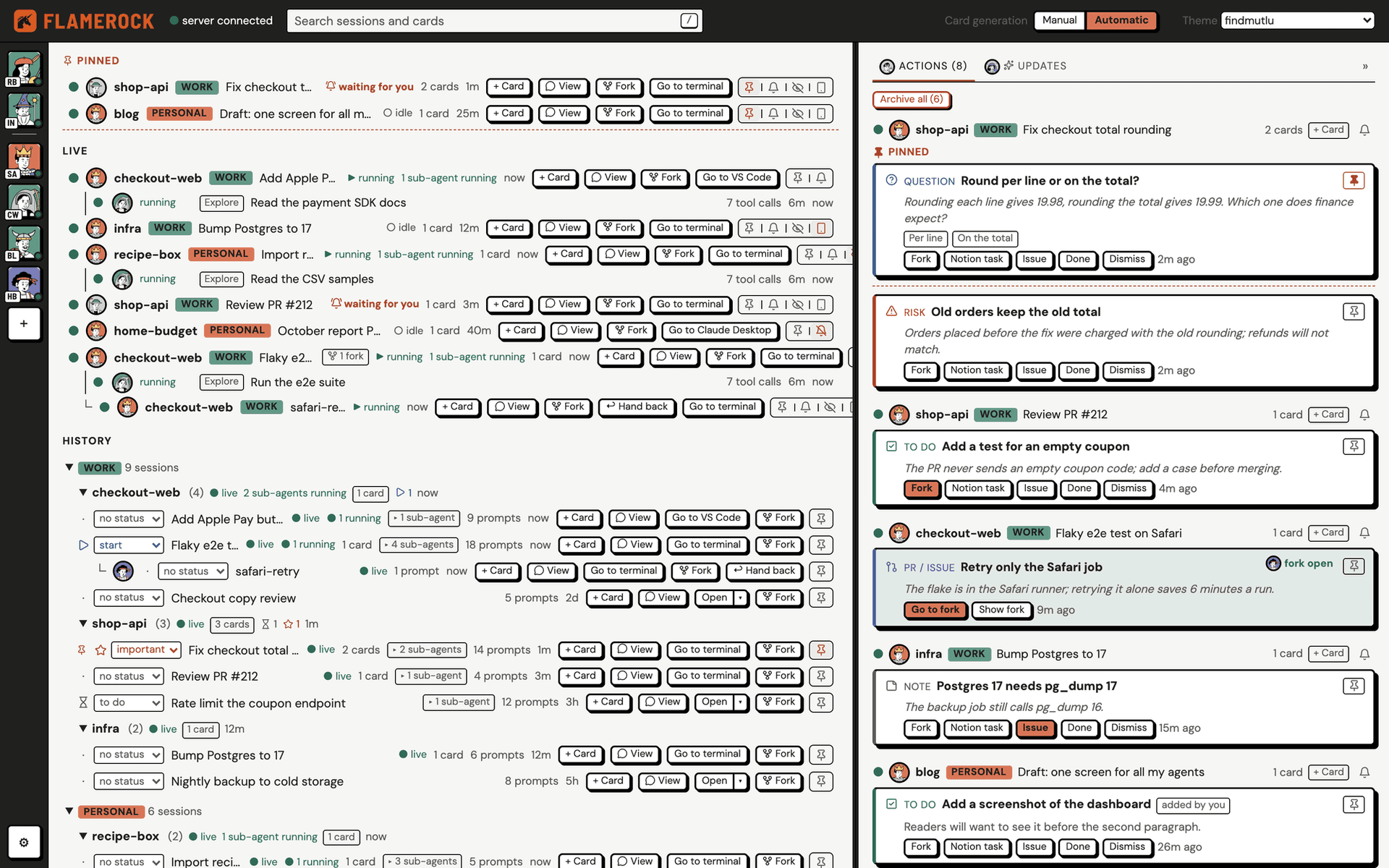Open the BL viking avatar in sidebar
The height and width of the screenshot is (868, 1389).
click(24, 243)
